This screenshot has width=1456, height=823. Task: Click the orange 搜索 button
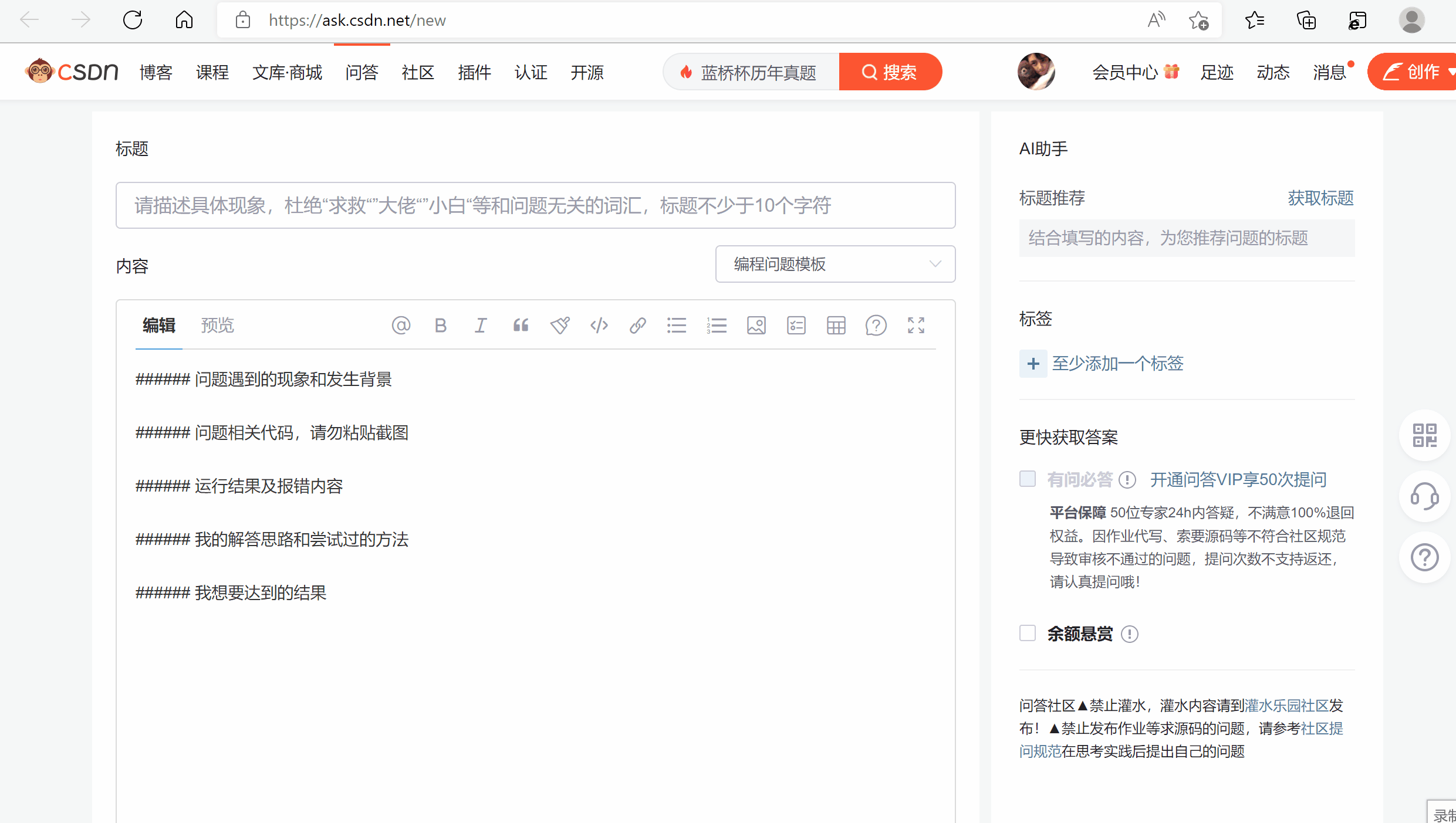[x=890, y=72]
